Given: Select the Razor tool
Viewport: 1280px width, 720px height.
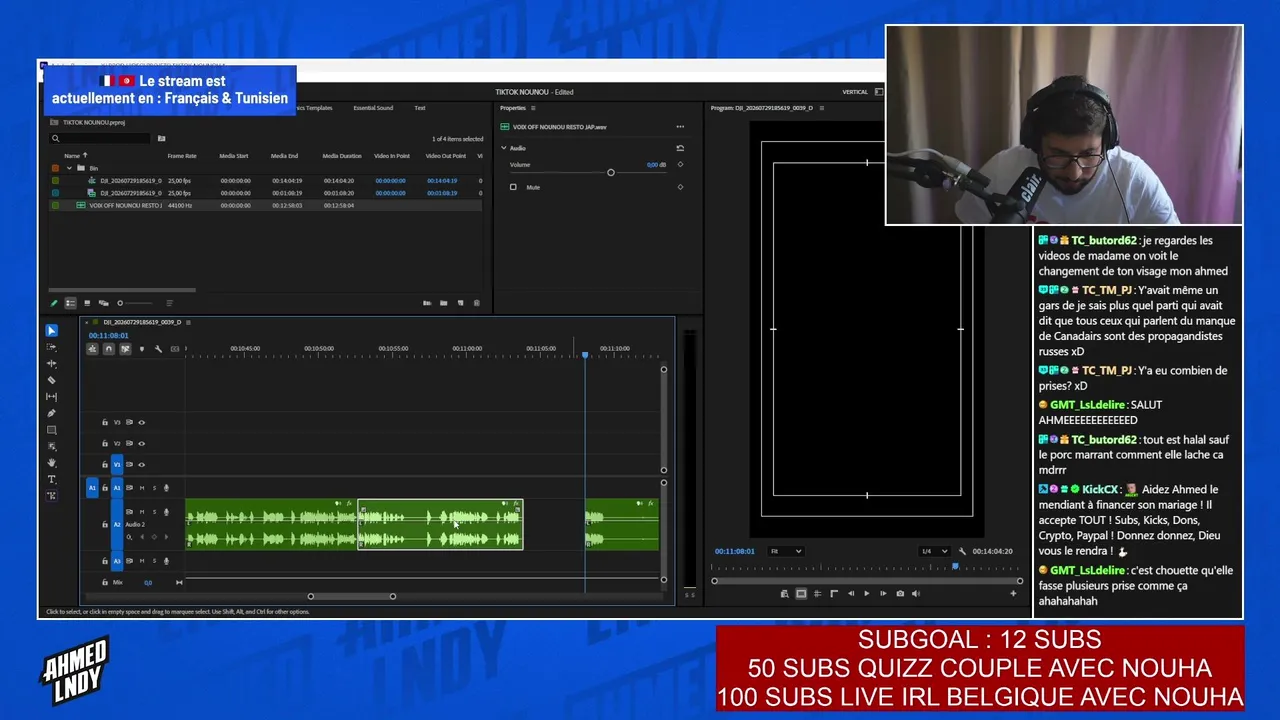Looking at the screenshot, I should tap(52, 380).
